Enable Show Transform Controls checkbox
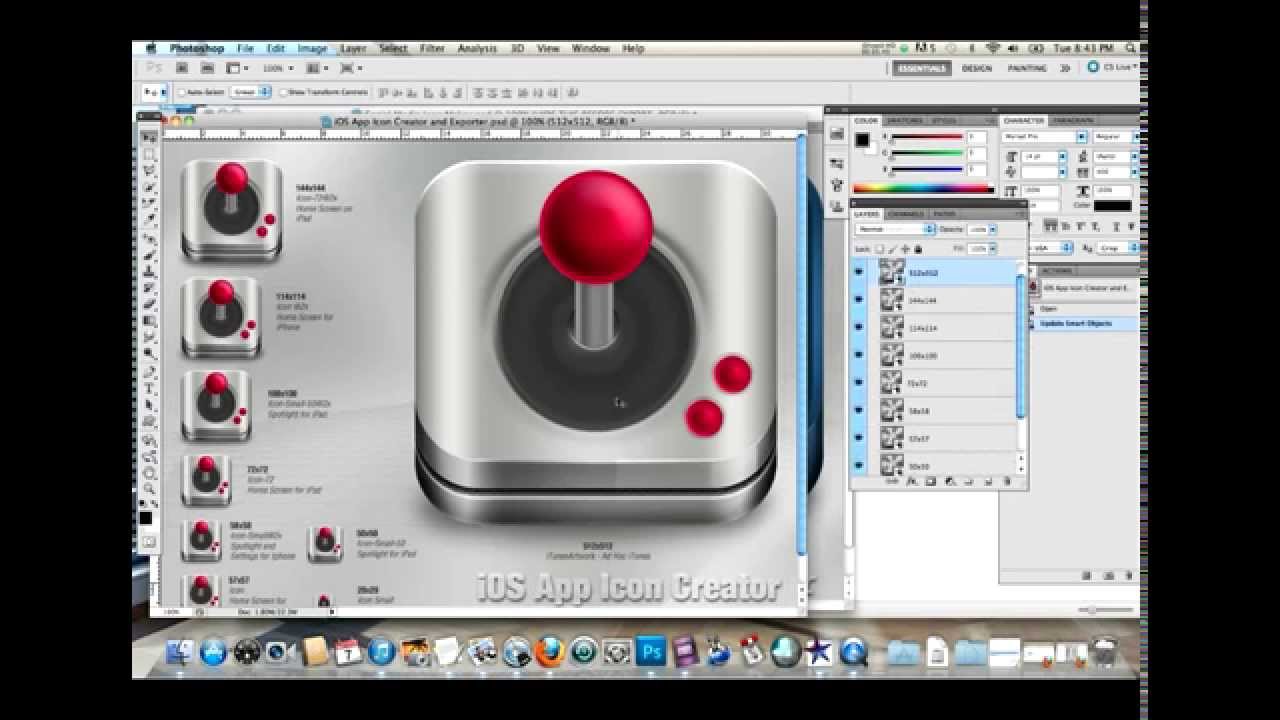This screenshot has height=720, width=1280. [284, 92]
